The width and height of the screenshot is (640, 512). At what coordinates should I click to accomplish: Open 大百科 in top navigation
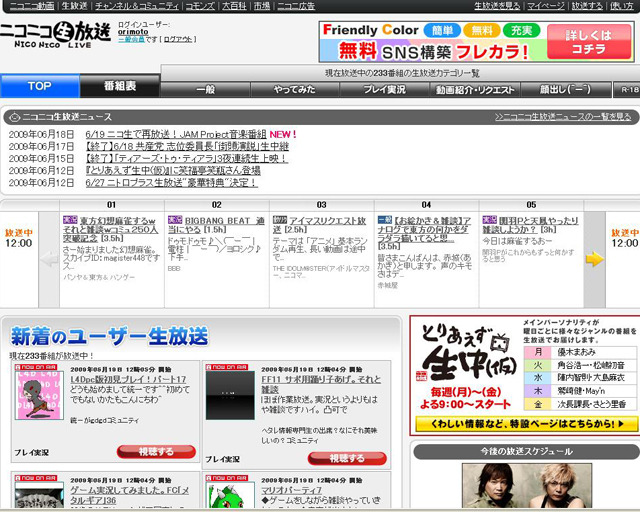(234, 6)
